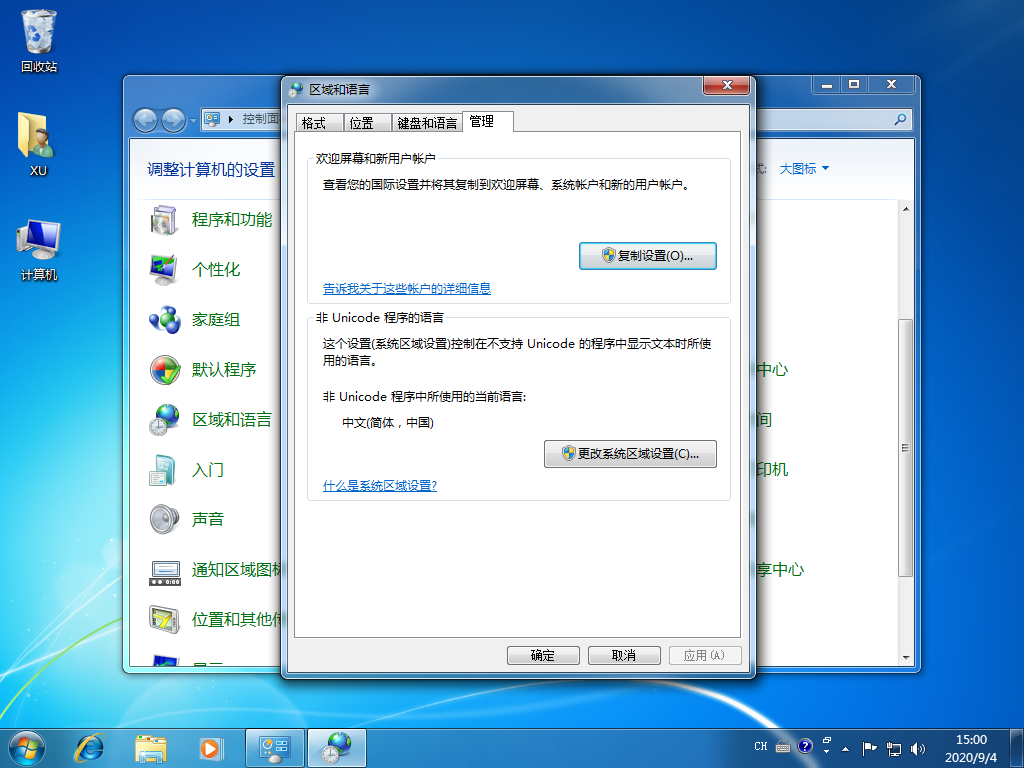Open recent pages dropdown beside nav arrows
Image resolution: width=1024 pixels, height=768 pixels.
pyautogui.click(x=193, y=121)
